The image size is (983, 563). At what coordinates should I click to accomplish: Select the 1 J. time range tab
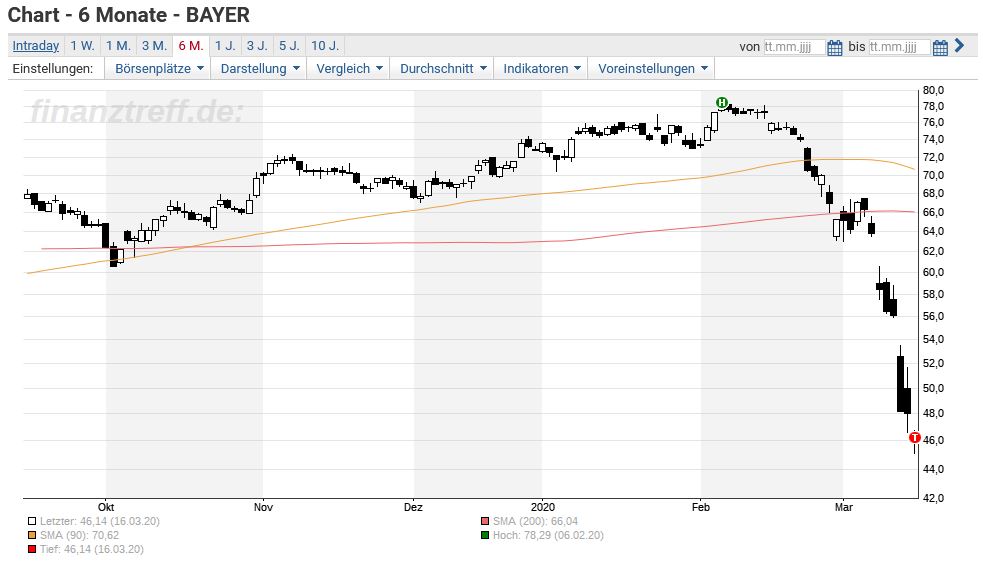[x=225, y=46]
